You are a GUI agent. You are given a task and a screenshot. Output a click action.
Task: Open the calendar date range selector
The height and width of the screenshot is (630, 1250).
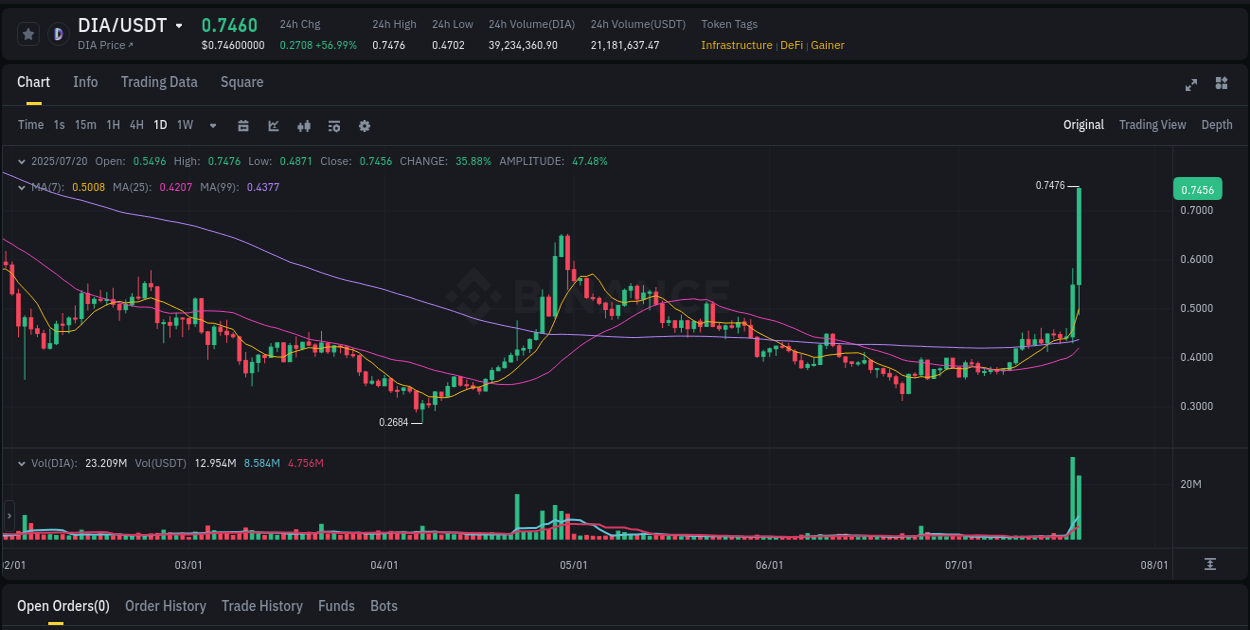(x=243, y=126)
